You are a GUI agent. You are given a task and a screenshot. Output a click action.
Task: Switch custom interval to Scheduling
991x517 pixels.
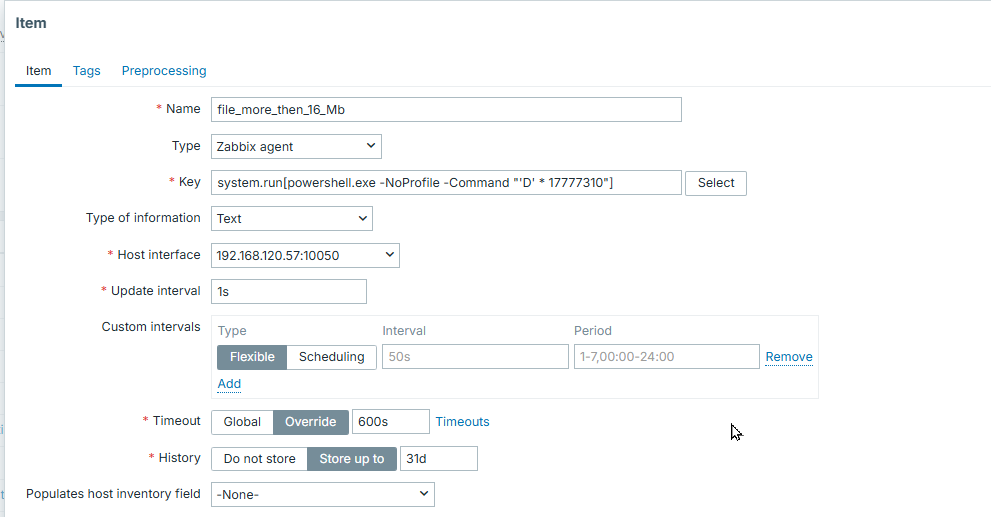click(332, 357)
